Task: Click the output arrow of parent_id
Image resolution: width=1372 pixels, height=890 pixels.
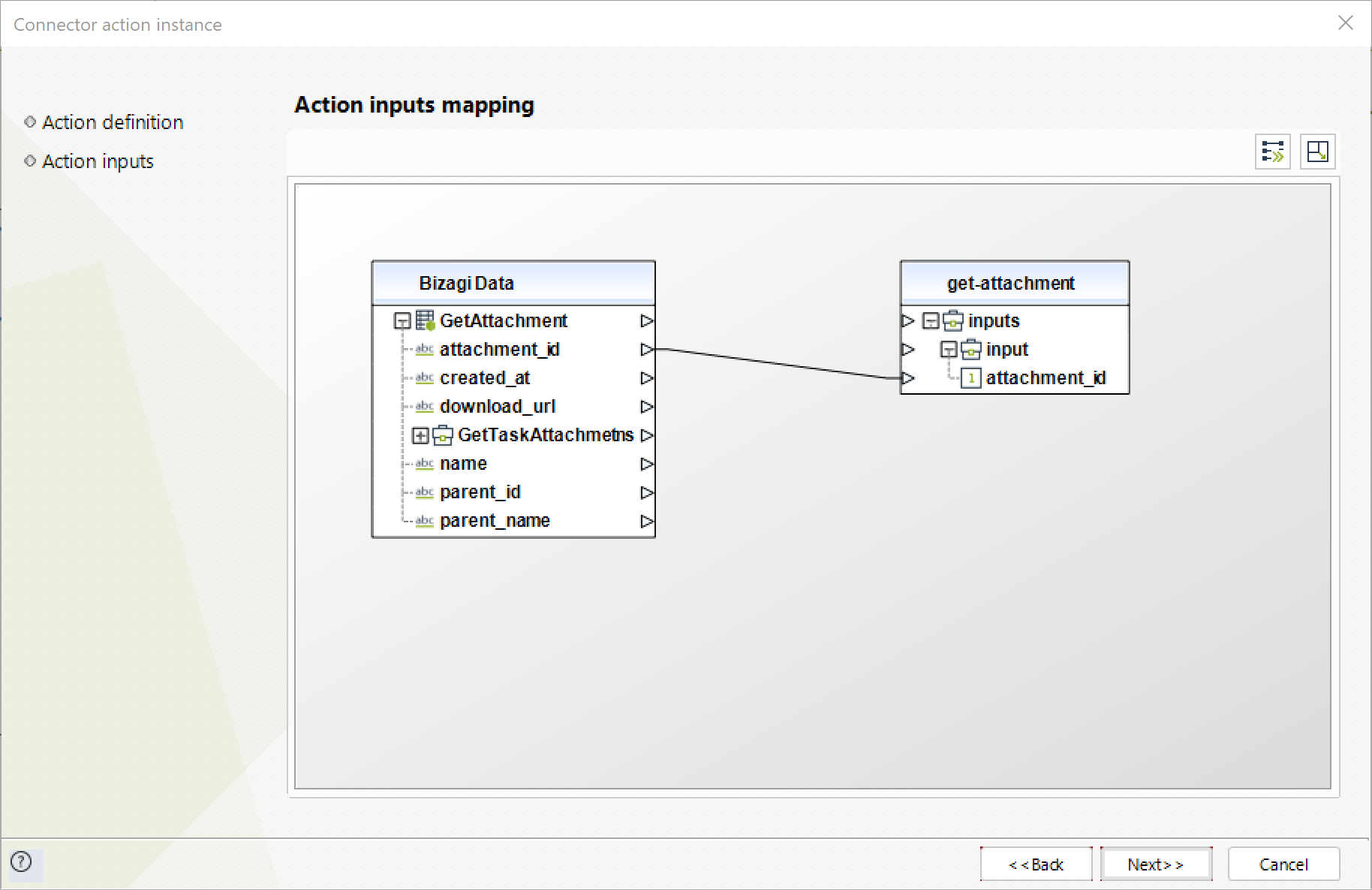Action: pos(646,492)
